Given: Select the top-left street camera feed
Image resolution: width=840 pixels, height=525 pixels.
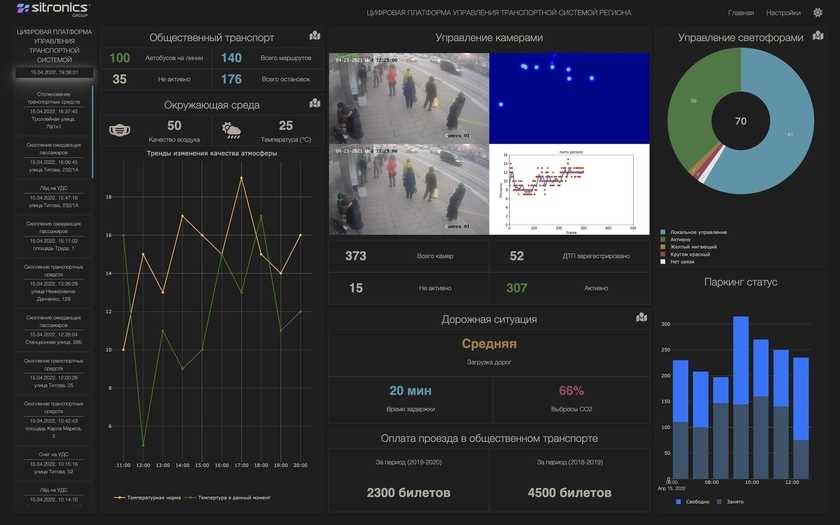Looking at the screenshot, I should coord(409,97).
